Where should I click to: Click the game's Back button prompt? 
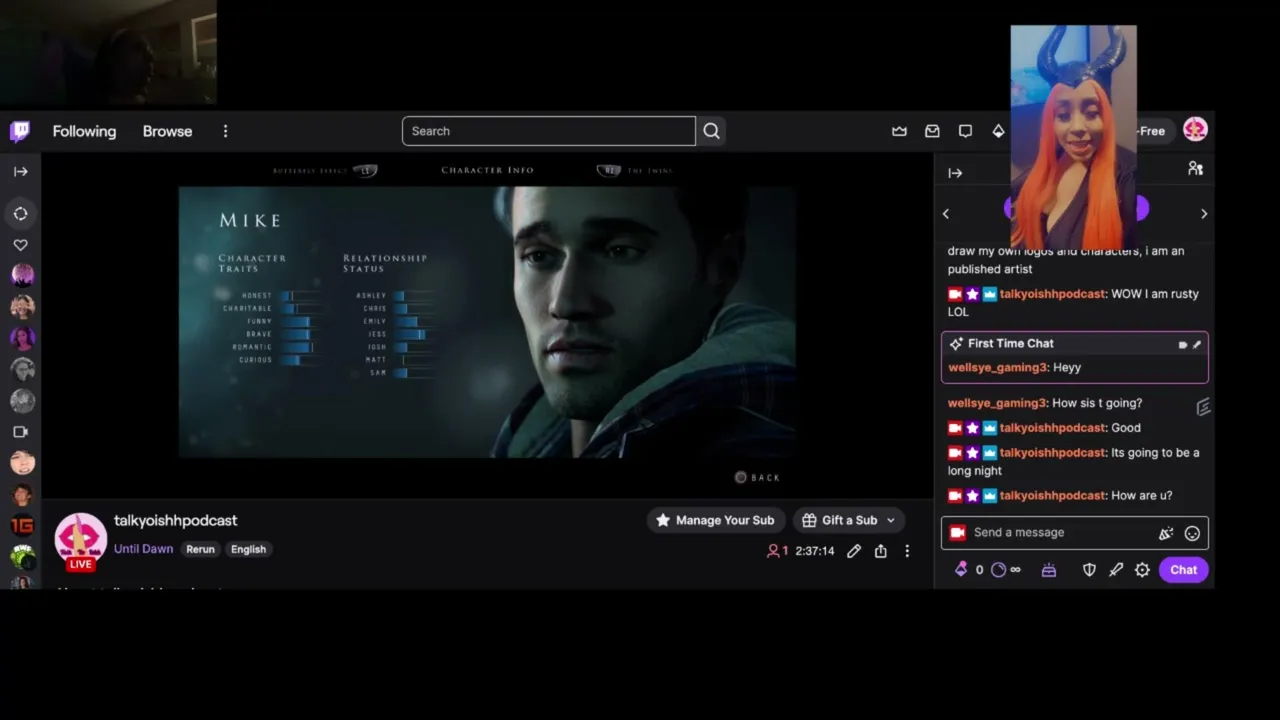[757, 477]
